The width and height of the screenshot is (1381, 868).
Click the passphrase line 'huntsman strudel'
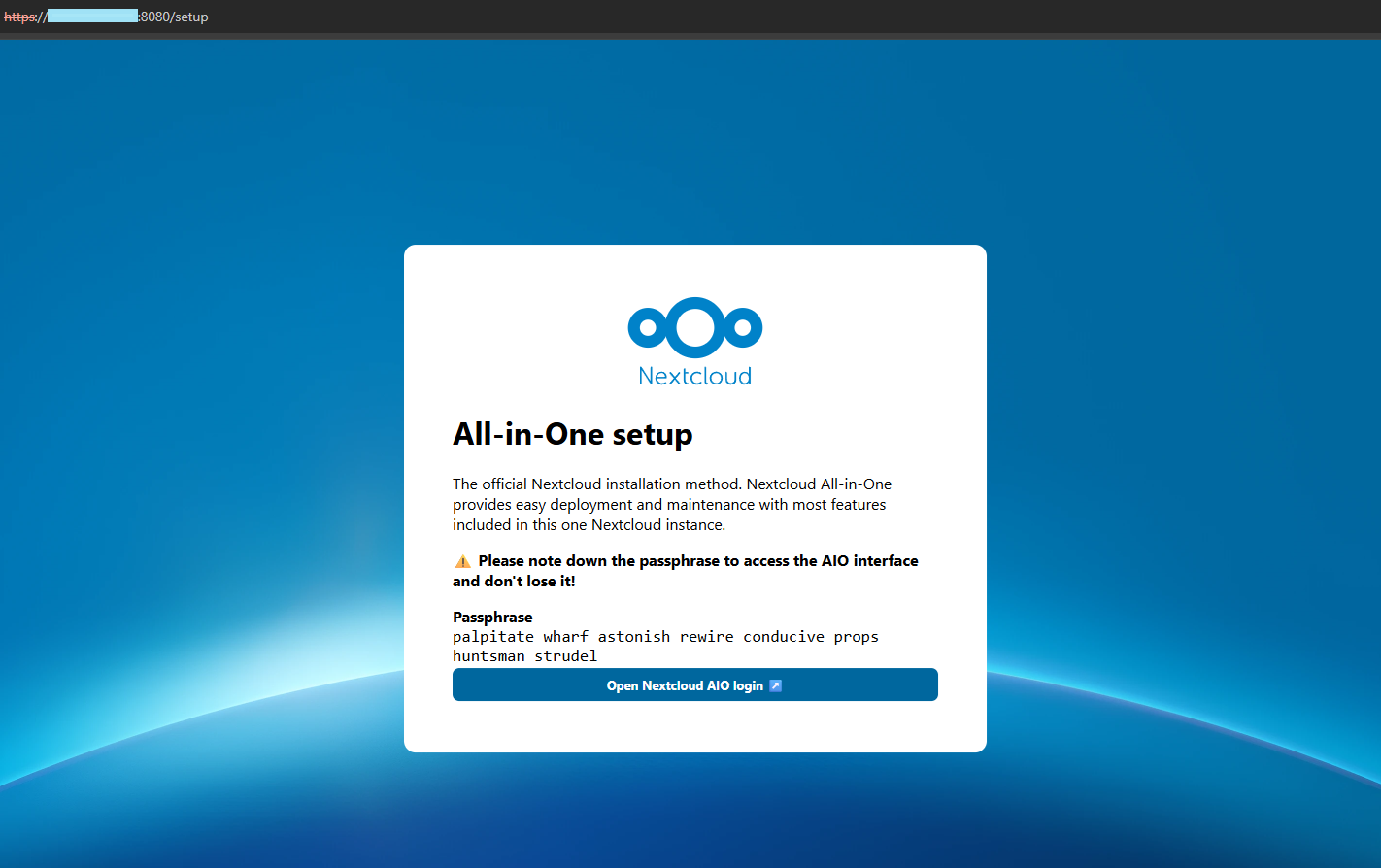tap(525, 656)
